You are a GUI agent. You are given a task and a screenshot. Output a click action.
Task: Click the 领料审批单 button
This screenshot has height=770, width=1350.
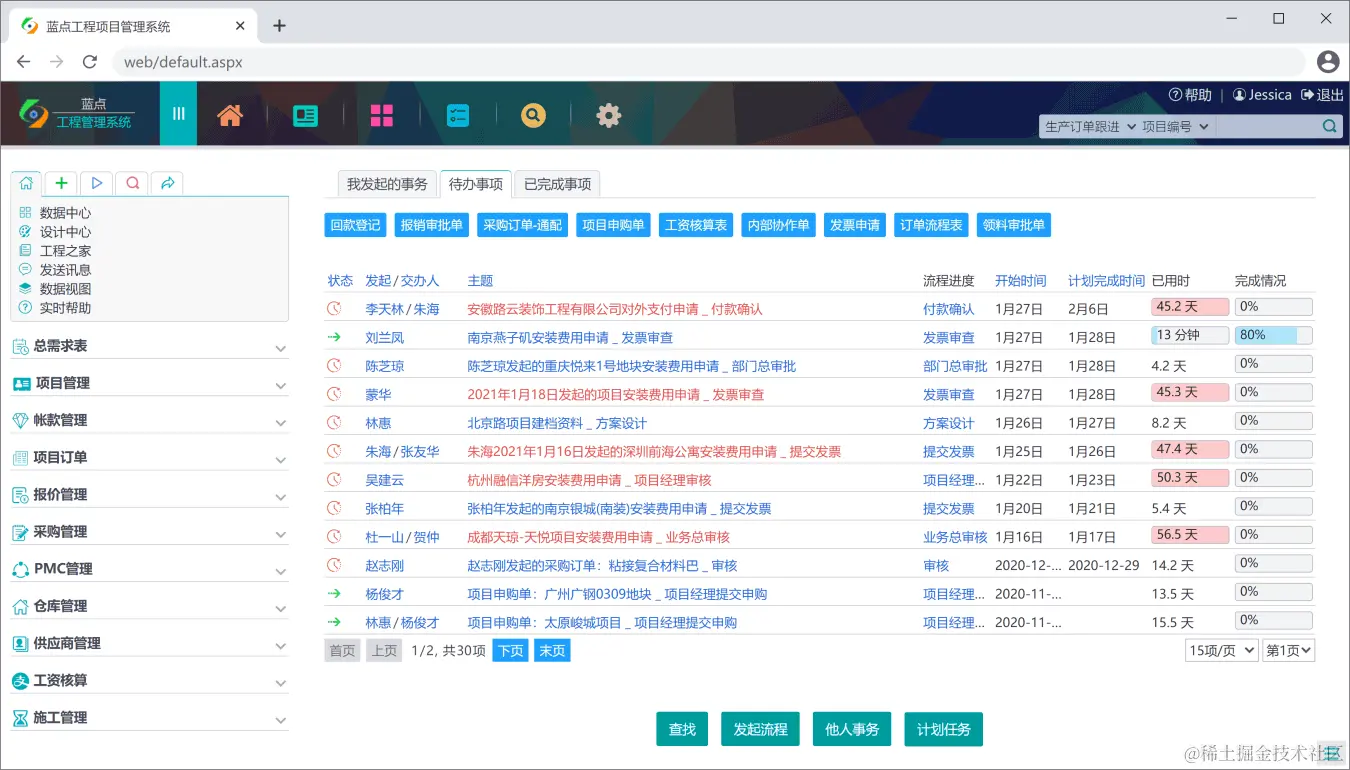(1014, 225)
